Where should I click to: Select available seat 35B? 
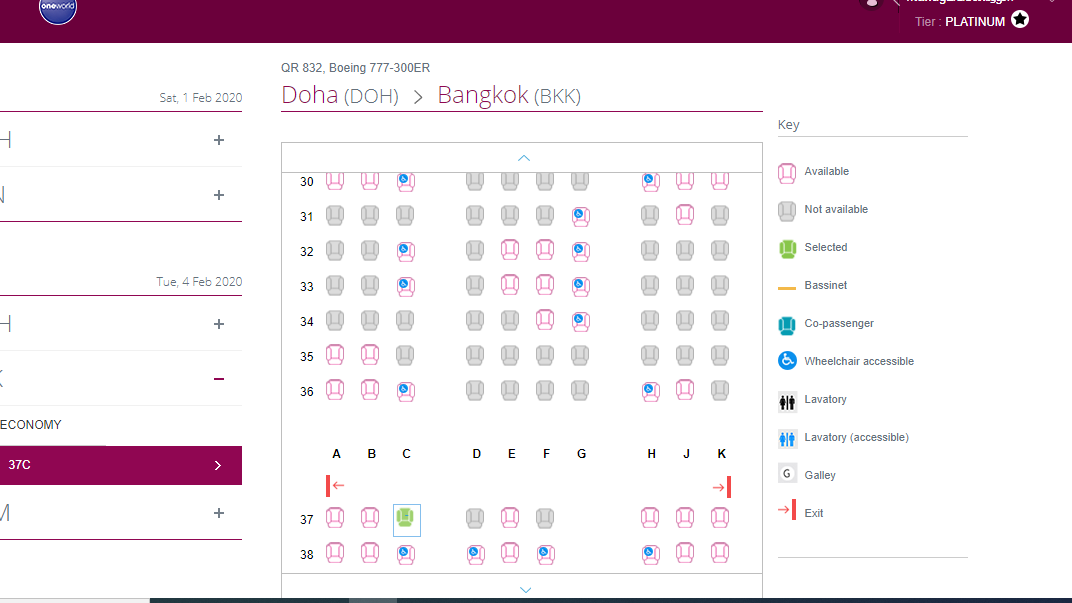point(370,355)
